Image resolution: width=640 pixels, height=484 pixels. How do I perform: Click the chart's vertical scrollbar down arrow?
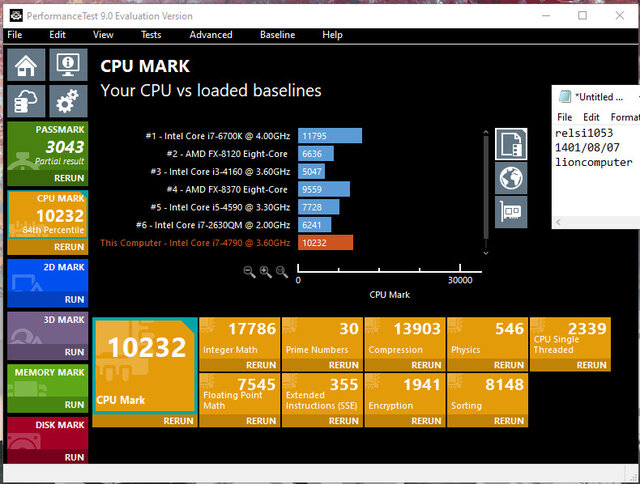(488, 250)
